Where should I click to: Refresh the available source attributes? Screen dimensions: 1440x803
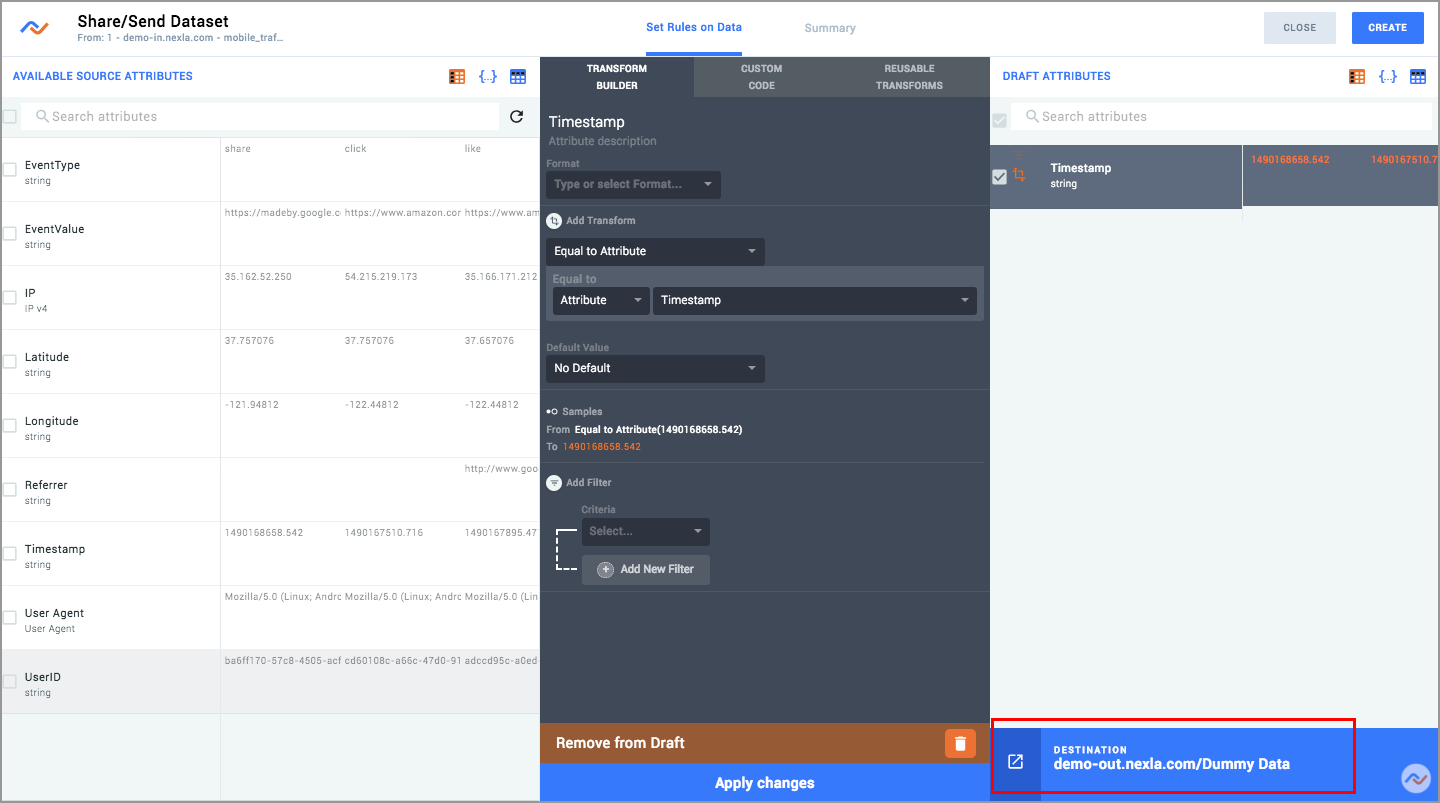pyautogui.click(x=516, y=116)
